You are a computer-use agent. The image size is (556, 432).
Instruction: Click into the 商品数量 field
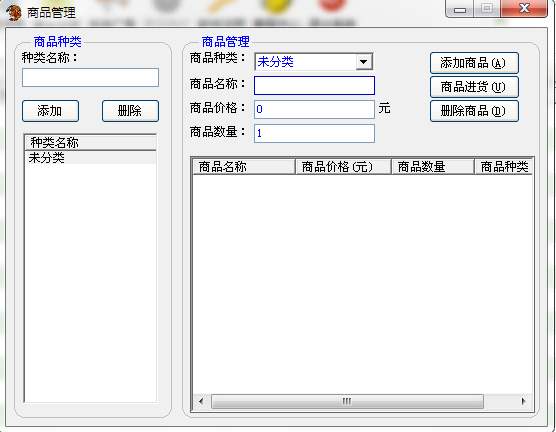click(314, 133)
